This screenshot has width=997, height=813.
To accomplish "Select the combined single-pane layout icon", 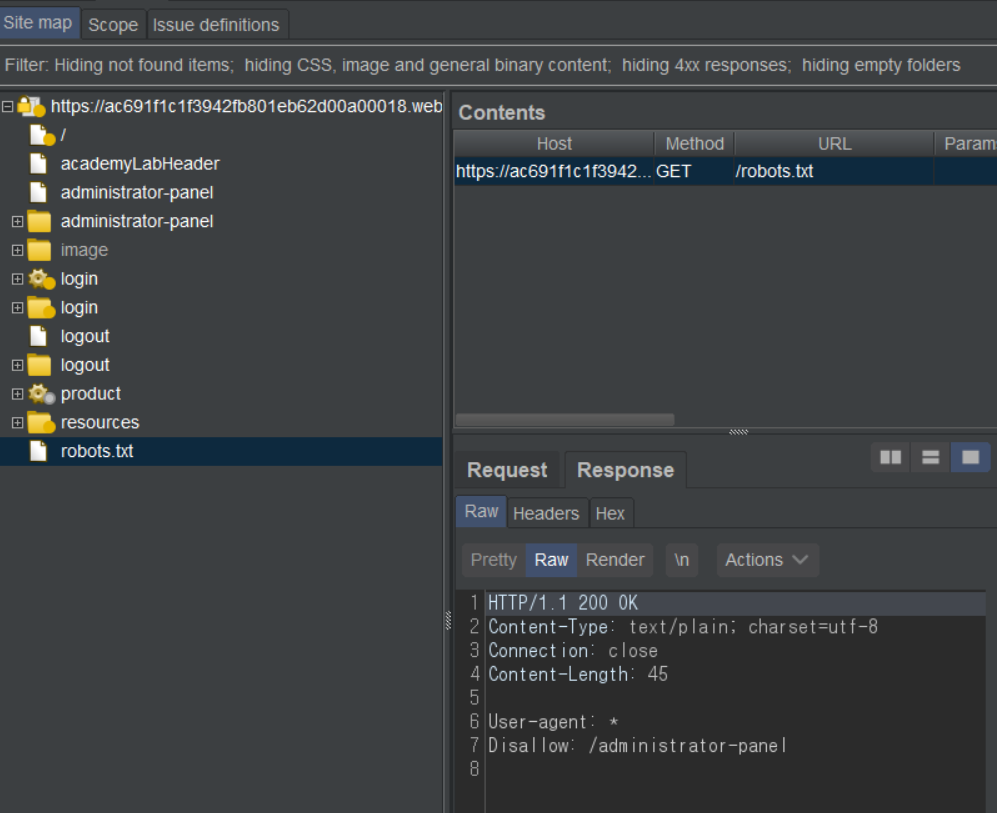I will [x=970, y=457].
